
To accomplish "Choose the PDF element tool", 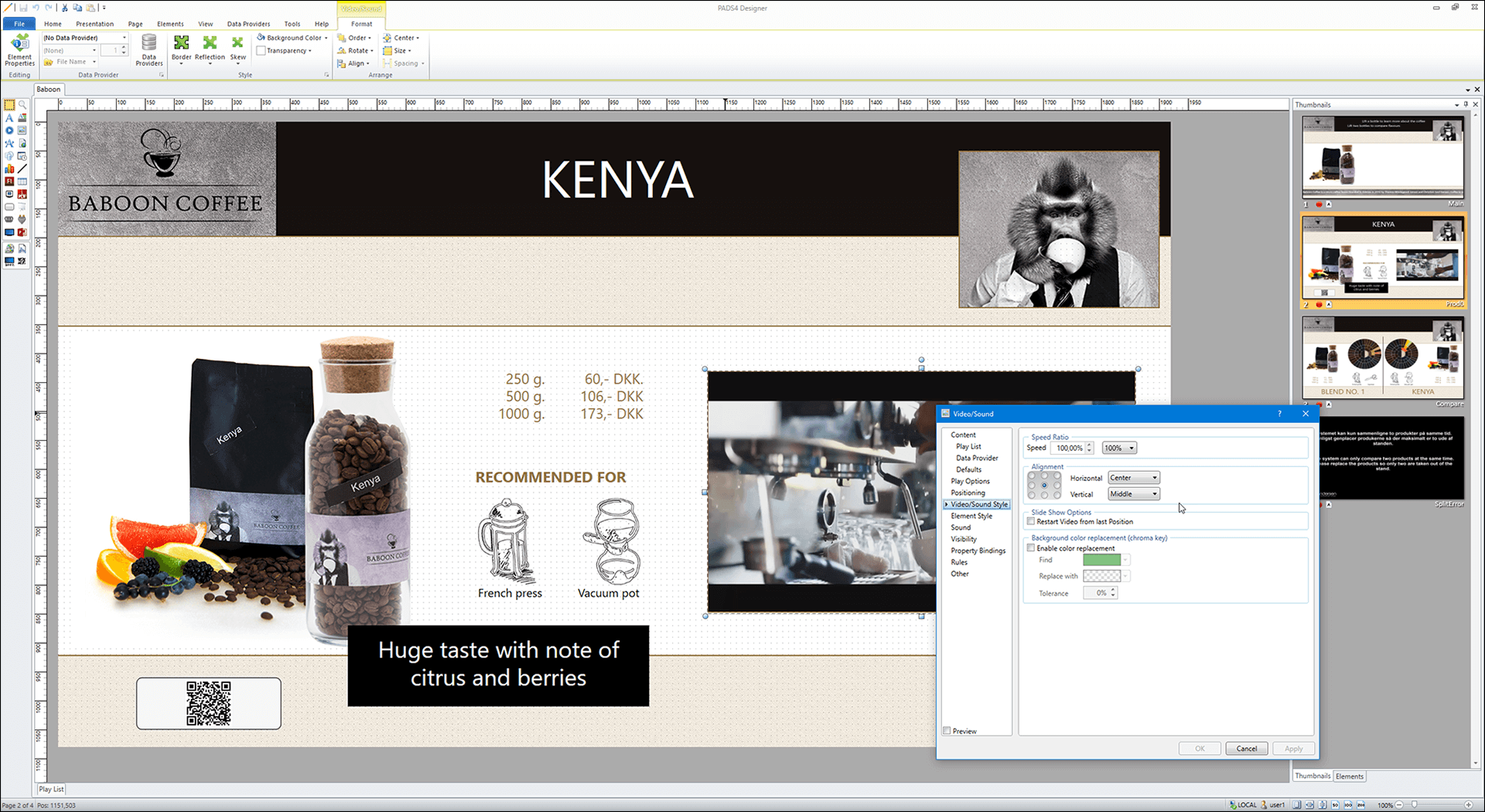I will coord(22,194).
